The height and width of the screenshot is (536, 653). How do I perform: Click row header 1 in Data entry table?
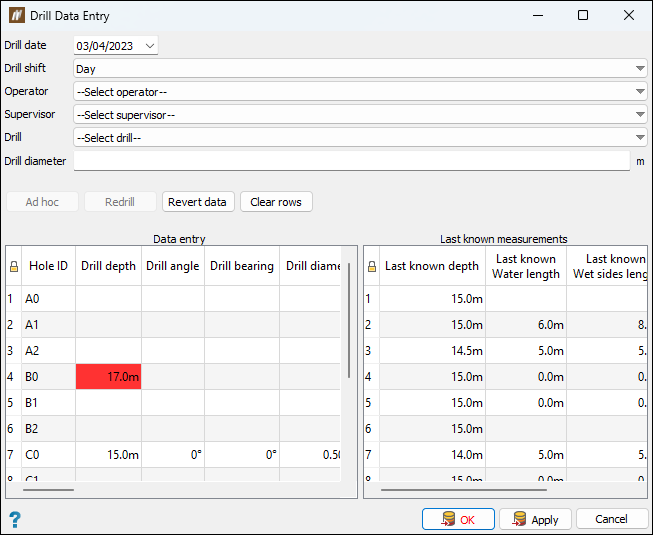14,299
